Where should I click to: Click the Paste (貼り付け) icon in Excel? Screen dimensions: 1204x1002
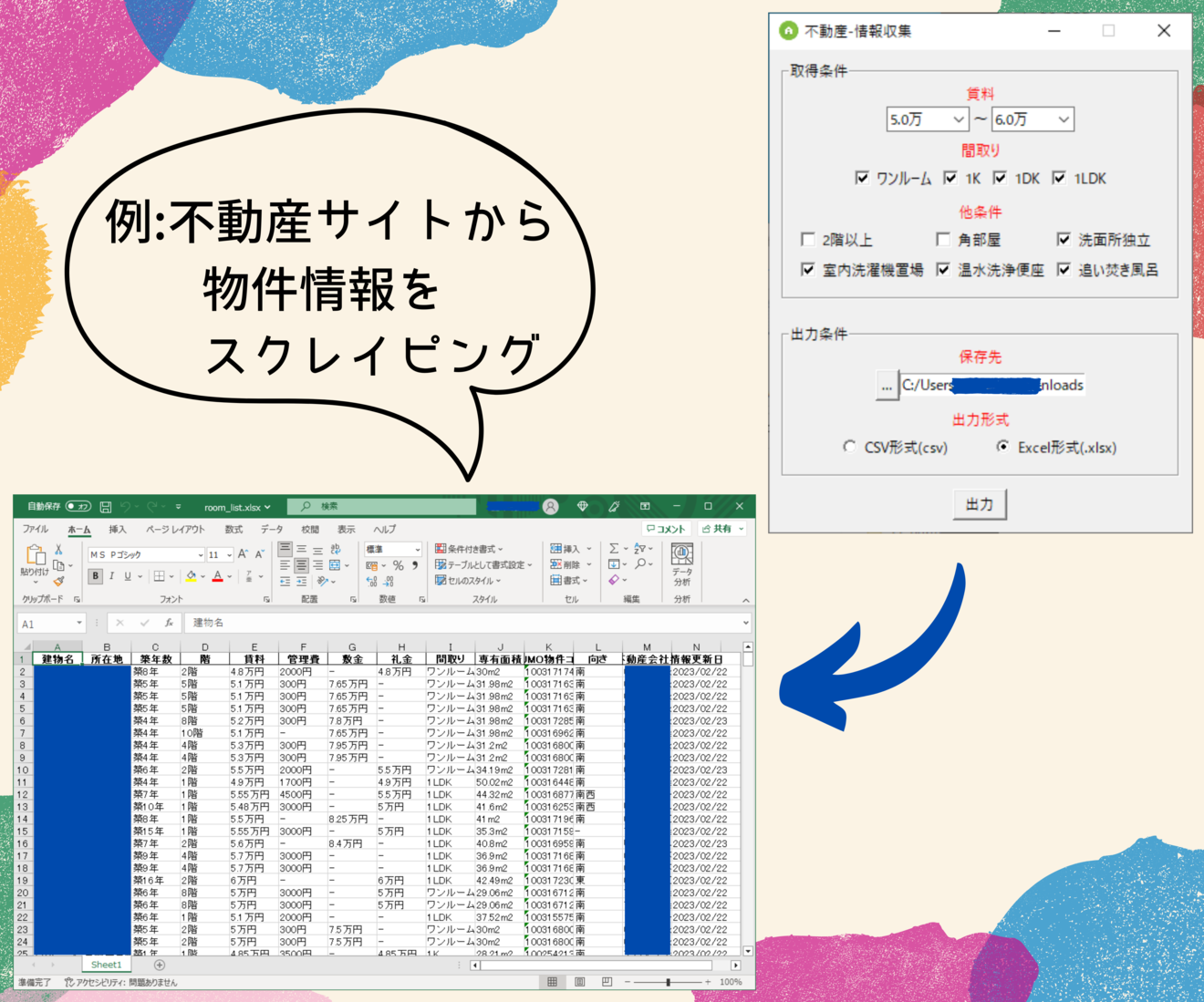[x=35, y=555]
